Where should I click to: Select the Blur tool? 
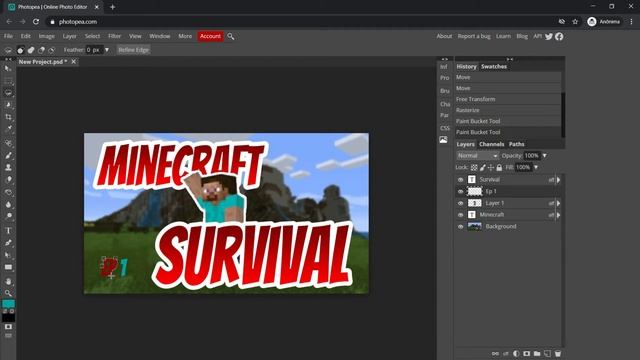pos(8,204)
